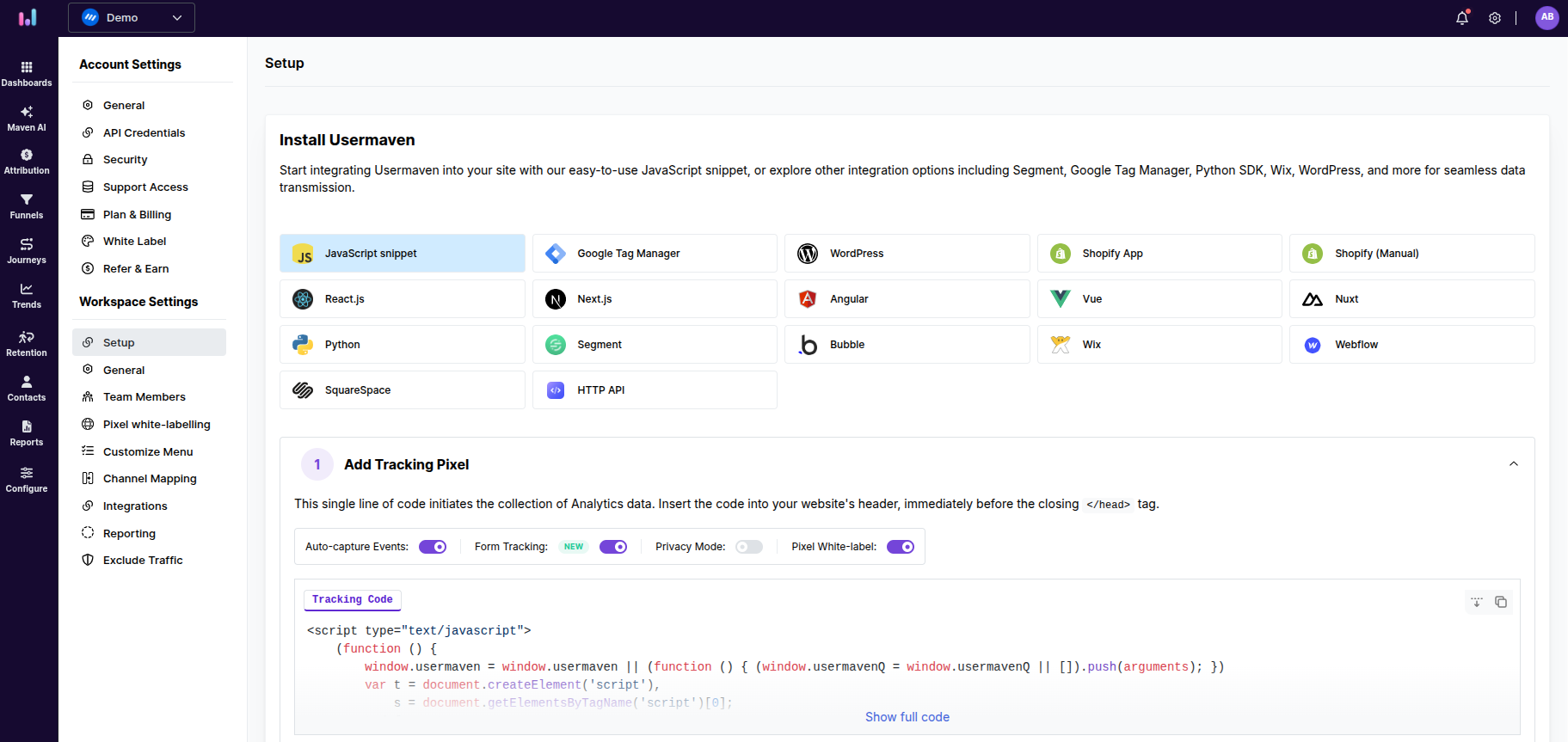1568x742 pixels.
Task: Copy the tracking code with copy icon
Action: pos(1501,602)
